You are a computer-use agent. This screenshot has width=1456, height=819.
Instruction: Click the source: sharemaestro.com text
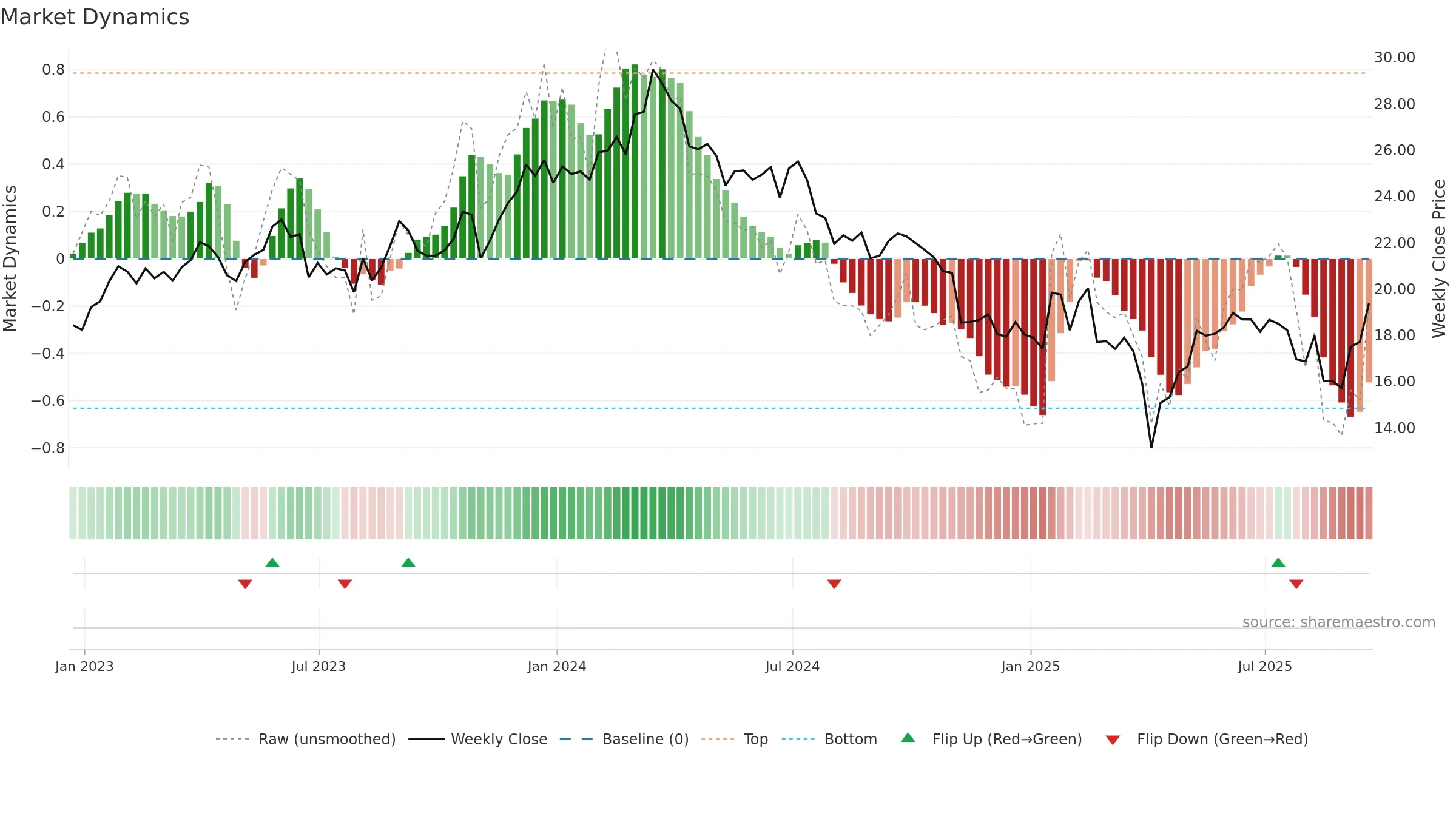click(1339, 622)
